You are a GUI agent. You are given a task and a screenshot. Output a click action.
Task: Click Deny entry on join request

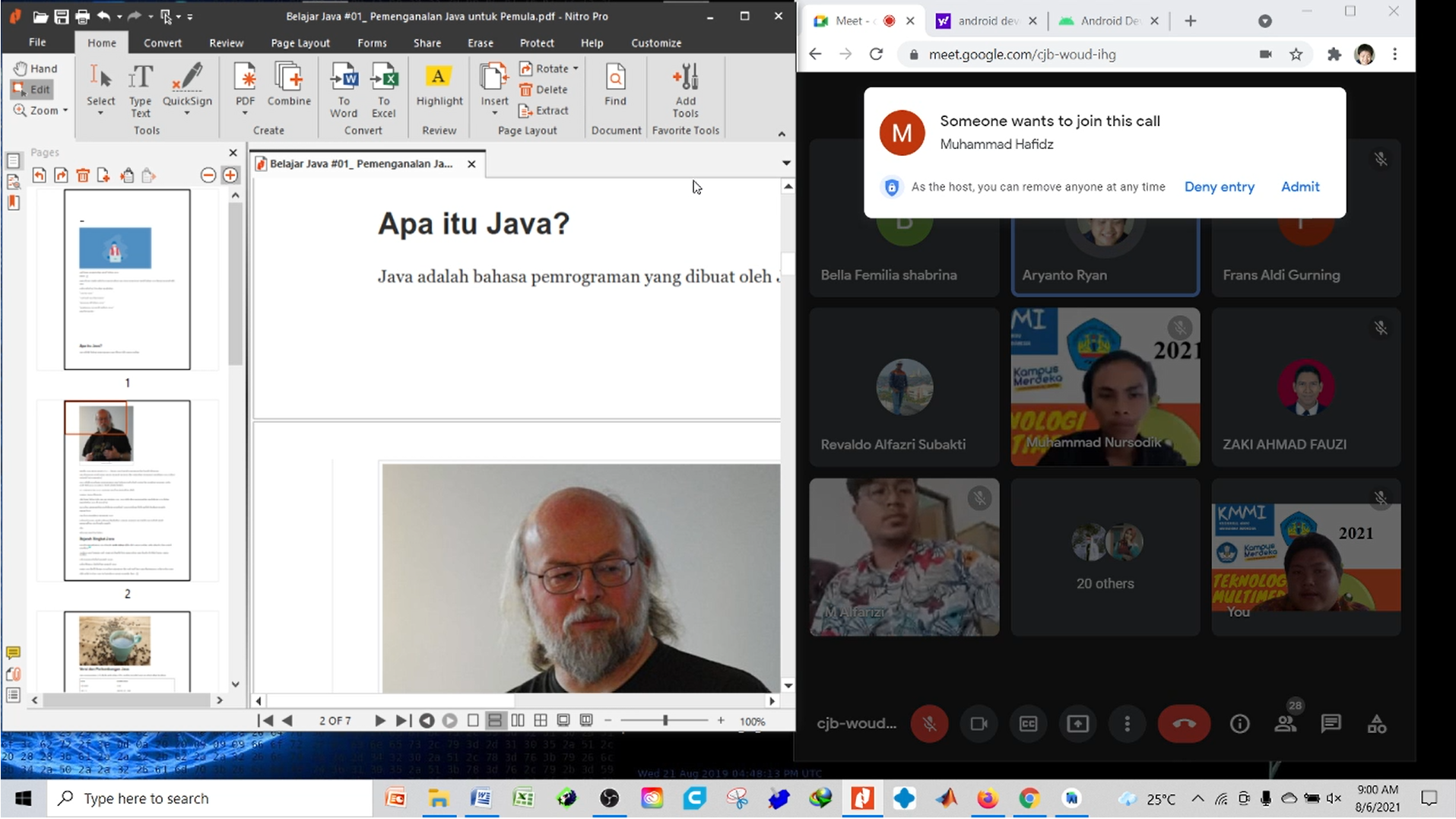pyautogui.click(x=1219, y=186)
